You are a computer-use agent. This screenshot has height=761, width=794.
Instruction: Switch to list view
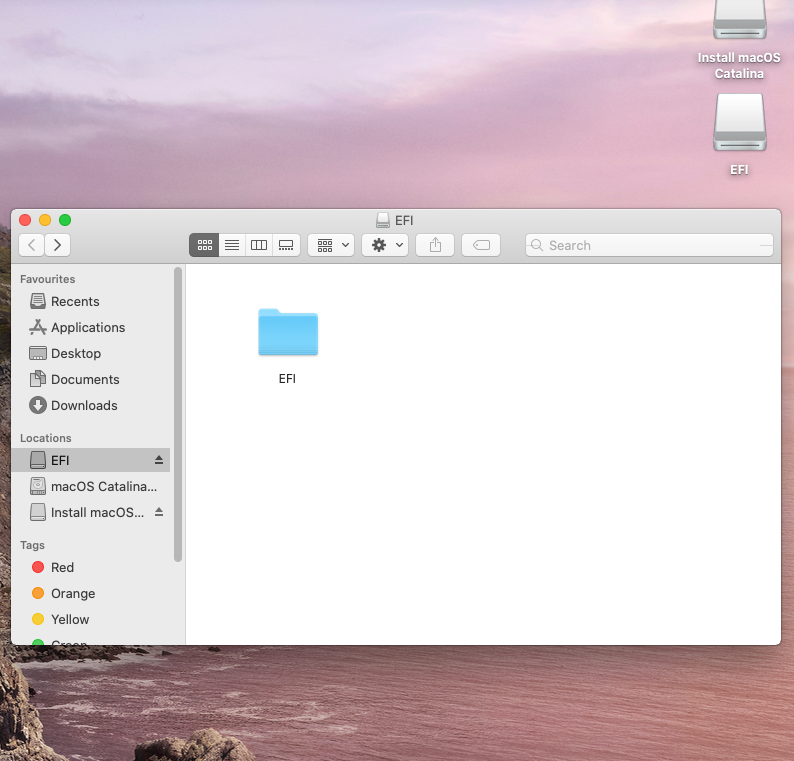coord(232,245)
